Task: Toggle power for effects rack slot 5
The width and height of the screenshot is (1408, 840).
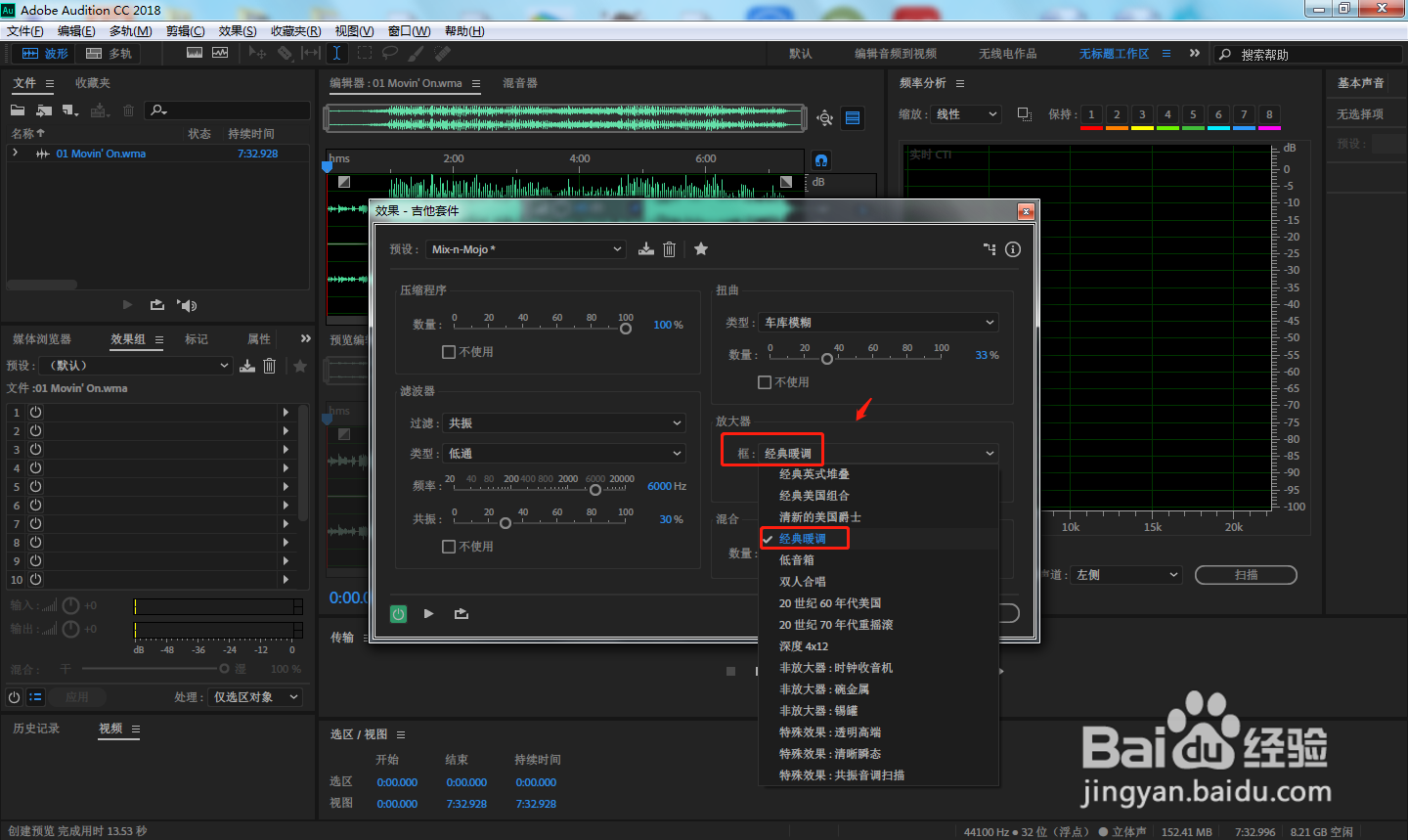Action: 35,486
